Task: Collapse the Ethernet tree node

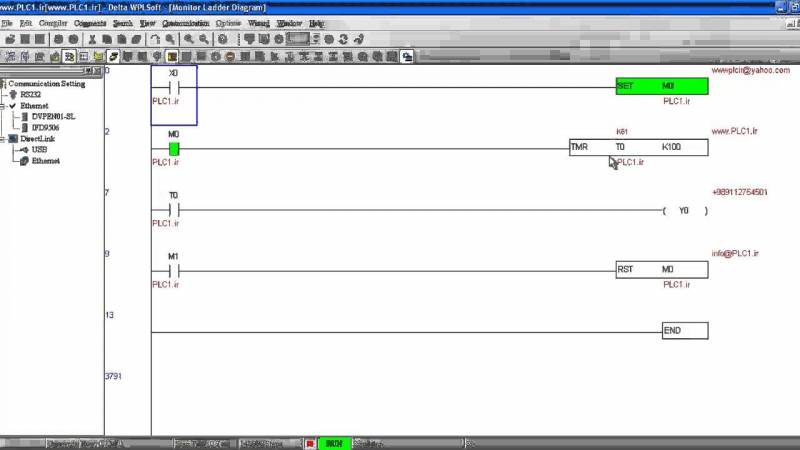Action: coord(3,106)
